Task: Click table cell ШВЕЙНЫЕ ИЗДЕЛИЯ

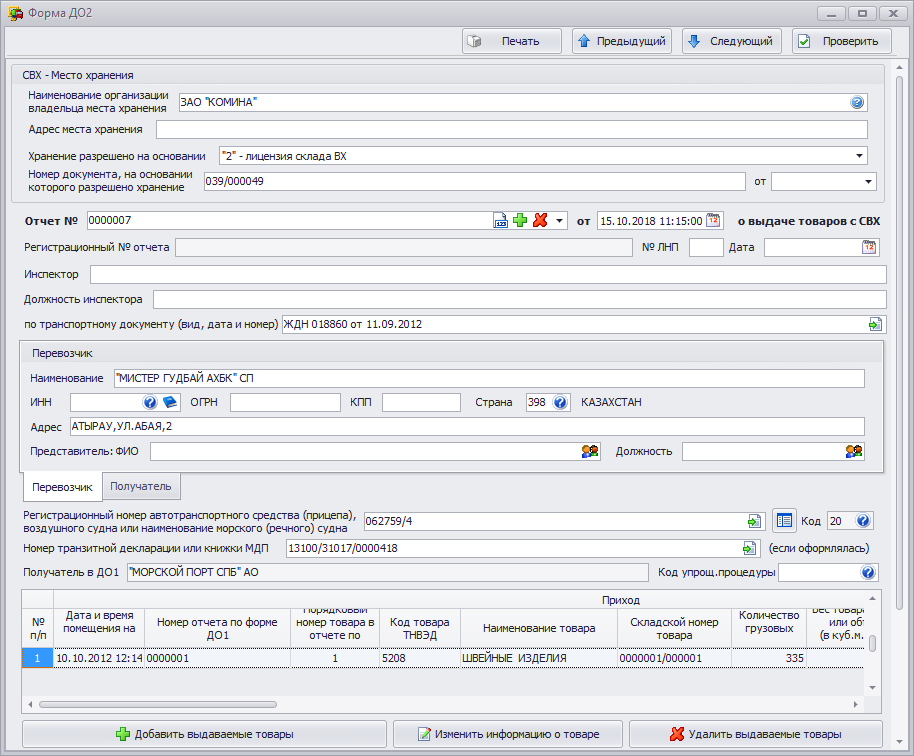Action: 539,658
